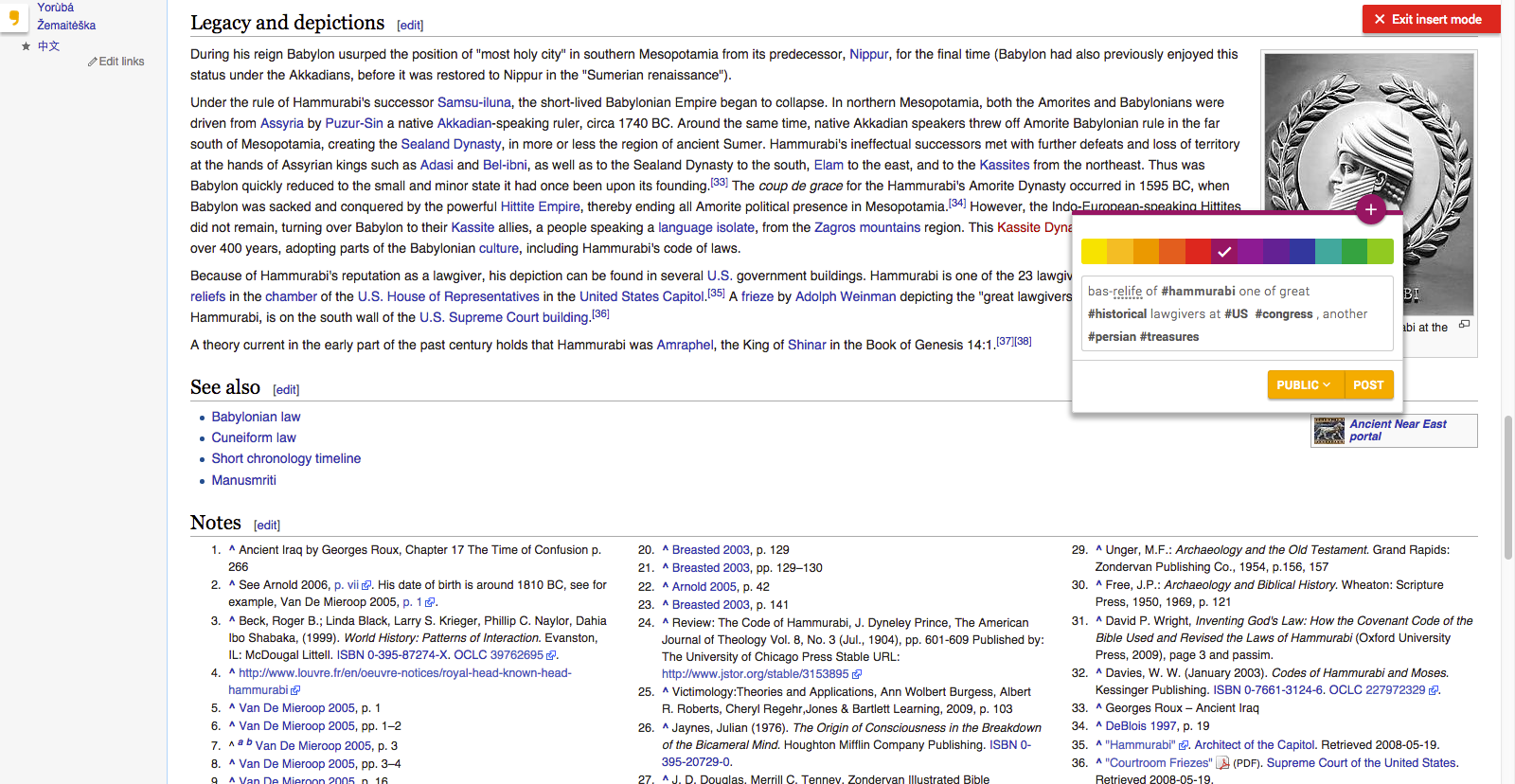Open the Zagros mountains link
Viewport: 1515px width, 784px height.
867,227
